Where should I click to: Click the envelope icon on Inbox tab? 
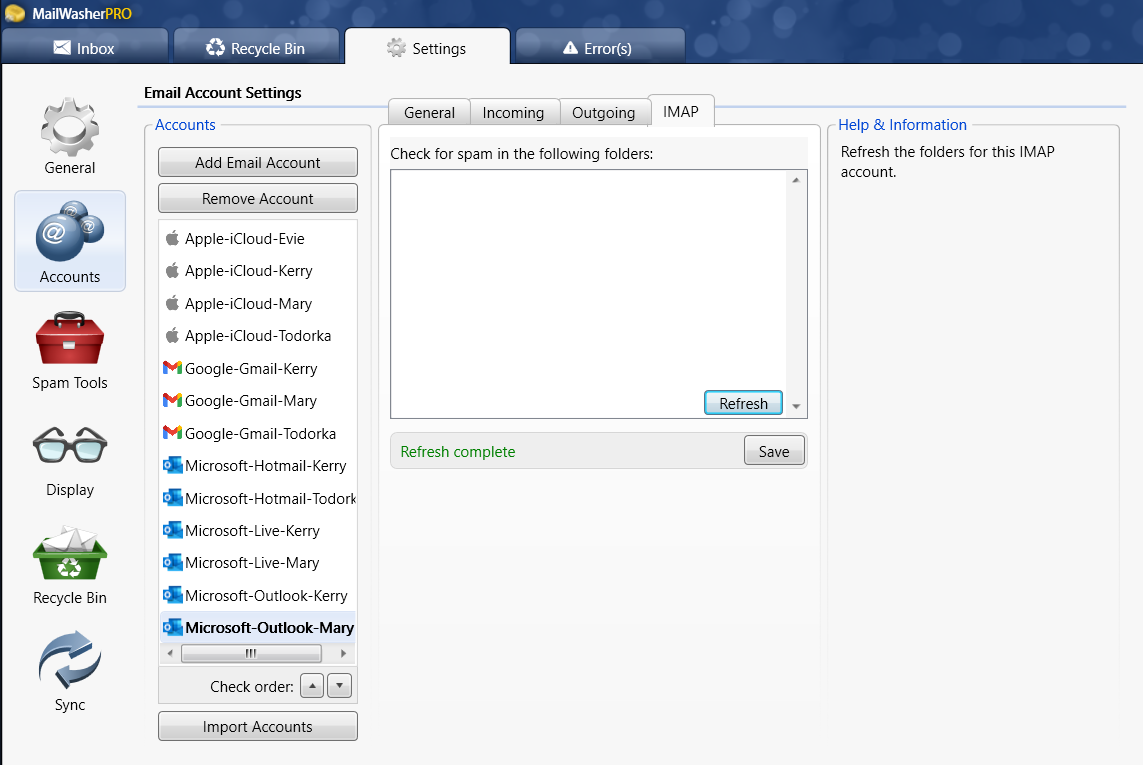62,47
